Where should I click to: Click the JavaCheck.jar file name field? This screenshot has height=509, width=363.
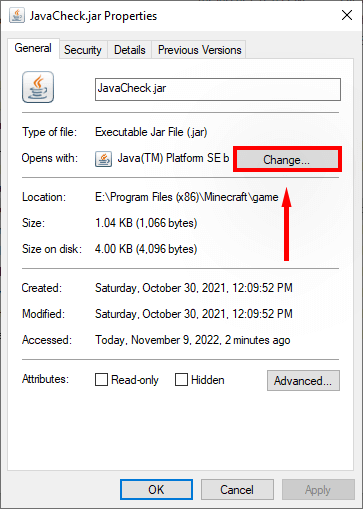coord(218,89)
